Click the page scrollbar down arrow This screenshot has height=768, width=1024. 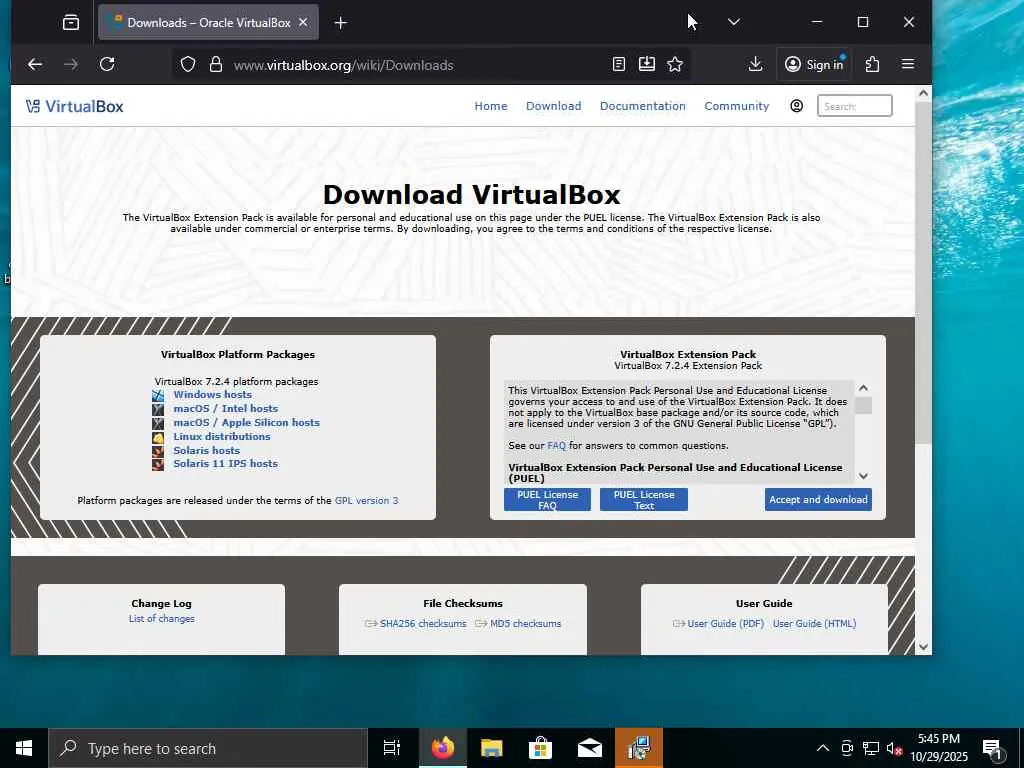[x=923, y=647]
